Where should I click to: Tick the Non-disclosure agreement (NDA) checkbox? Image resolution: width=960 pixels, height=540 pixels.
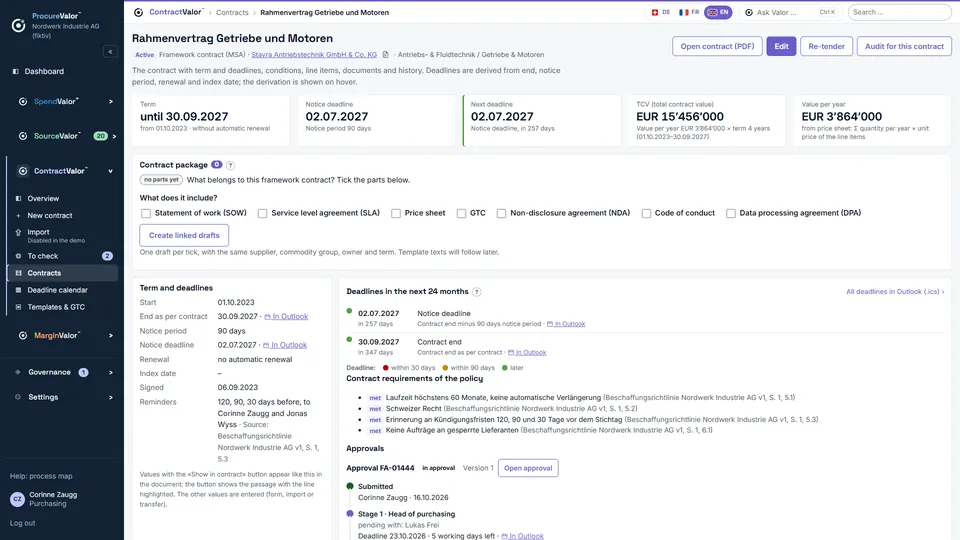point(501,213)
